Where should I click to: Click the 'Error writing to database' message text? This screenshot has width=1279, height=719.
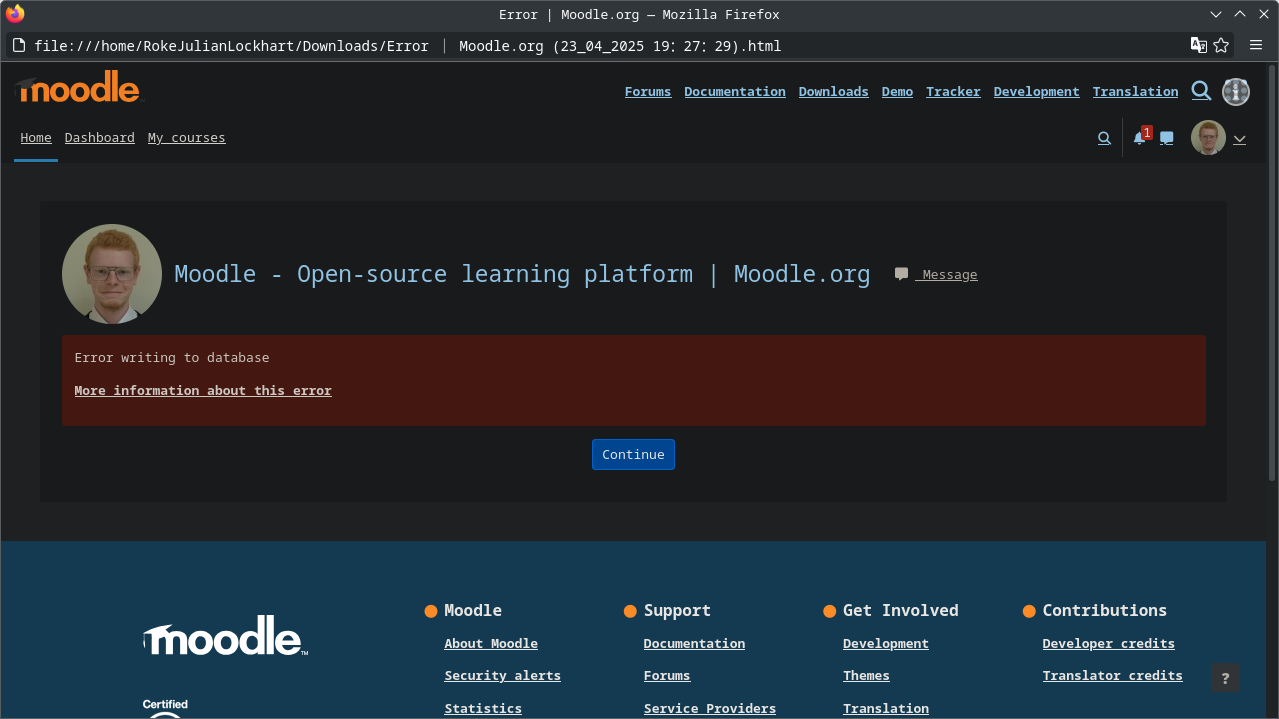[x=172, y=358]
